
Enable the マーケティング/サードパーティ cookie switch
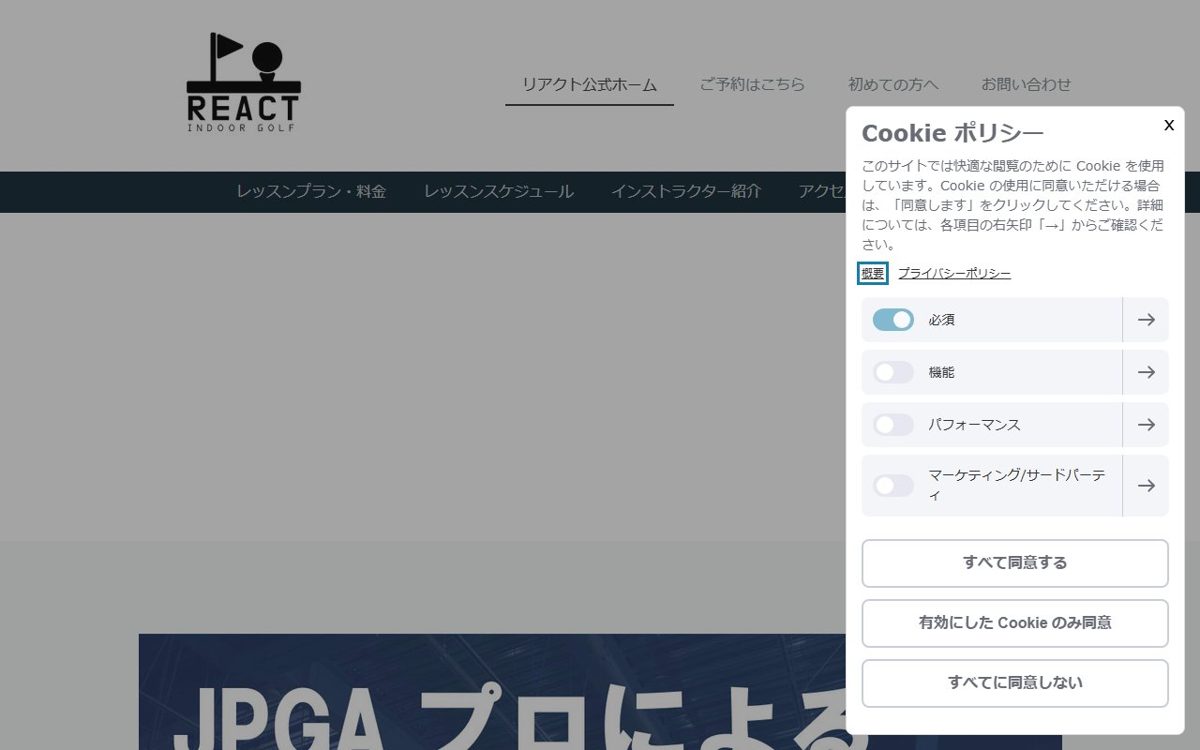coord(893,486)
